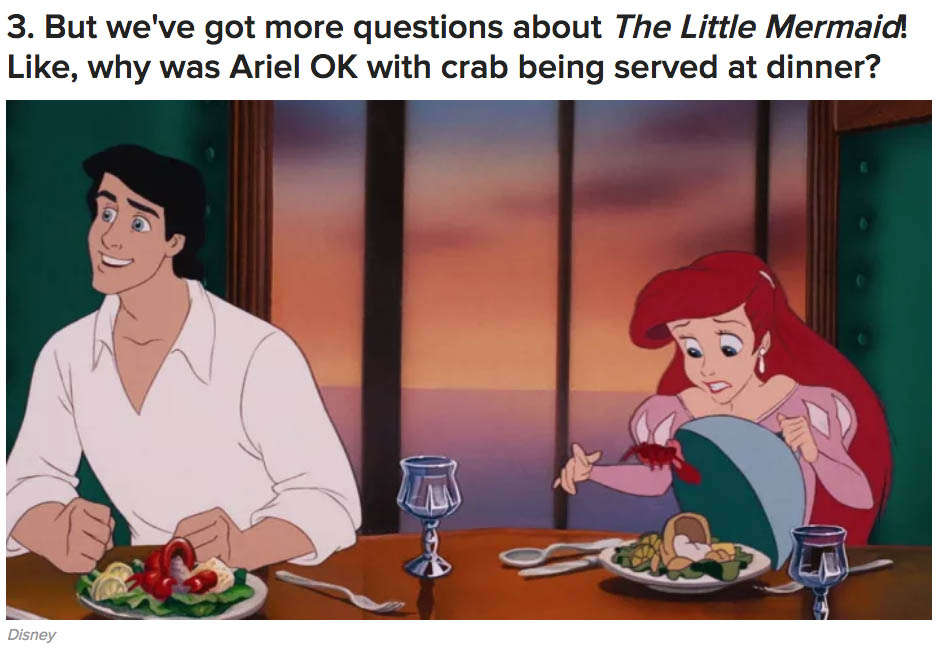Click the fork lying beside Eric's plate
936x654 pixels.
point(339,591)
